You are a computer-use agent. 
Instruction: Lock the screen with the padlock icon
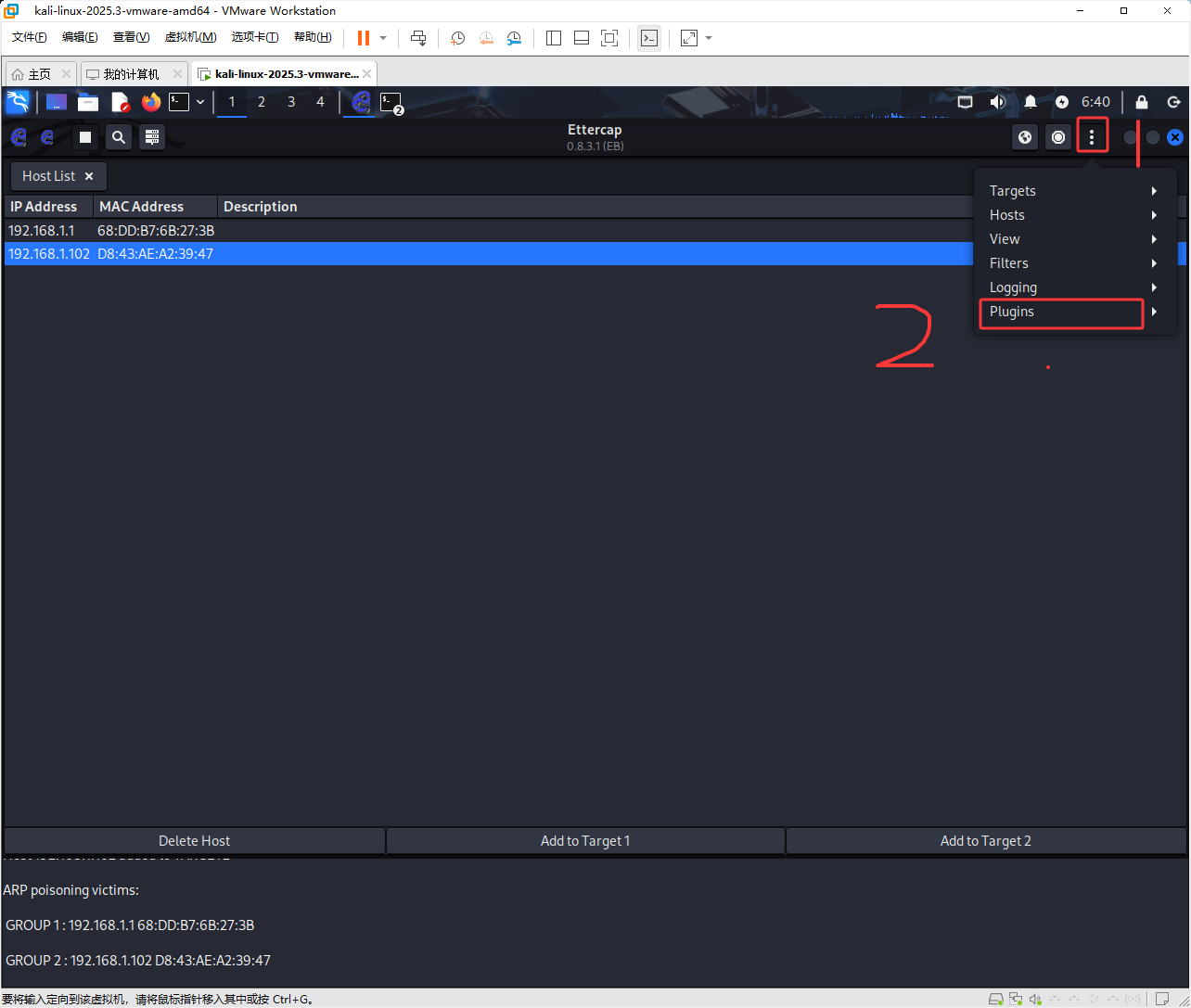[x=1142, y=102]
